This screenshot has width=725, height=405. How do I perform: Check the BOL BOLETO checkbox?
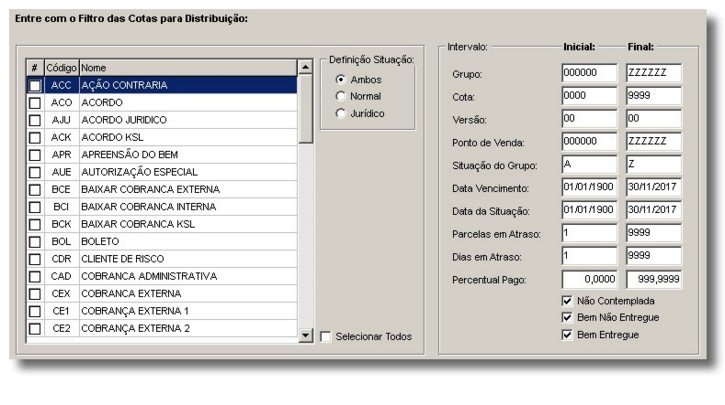point(35,242)
